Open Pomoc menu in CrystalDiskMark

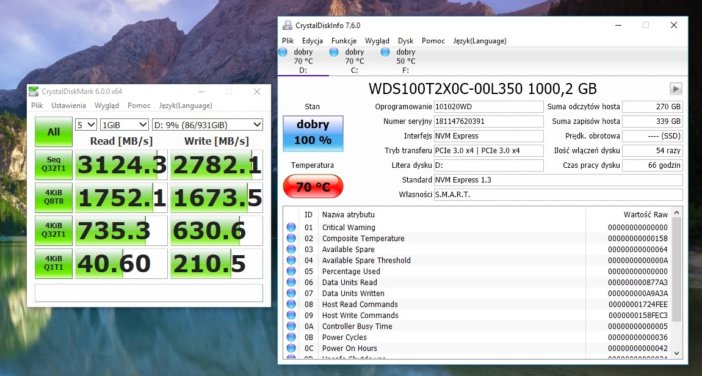tap(139, 106)
